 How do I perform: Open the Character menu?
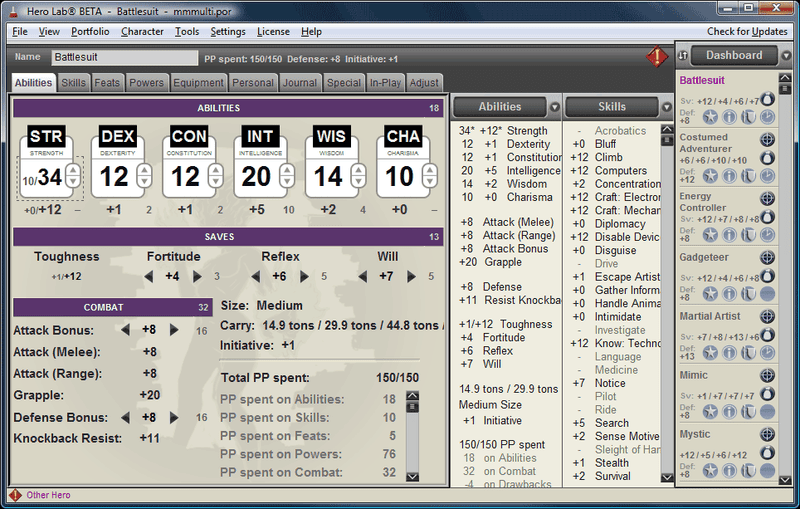[x=142, y=32]
